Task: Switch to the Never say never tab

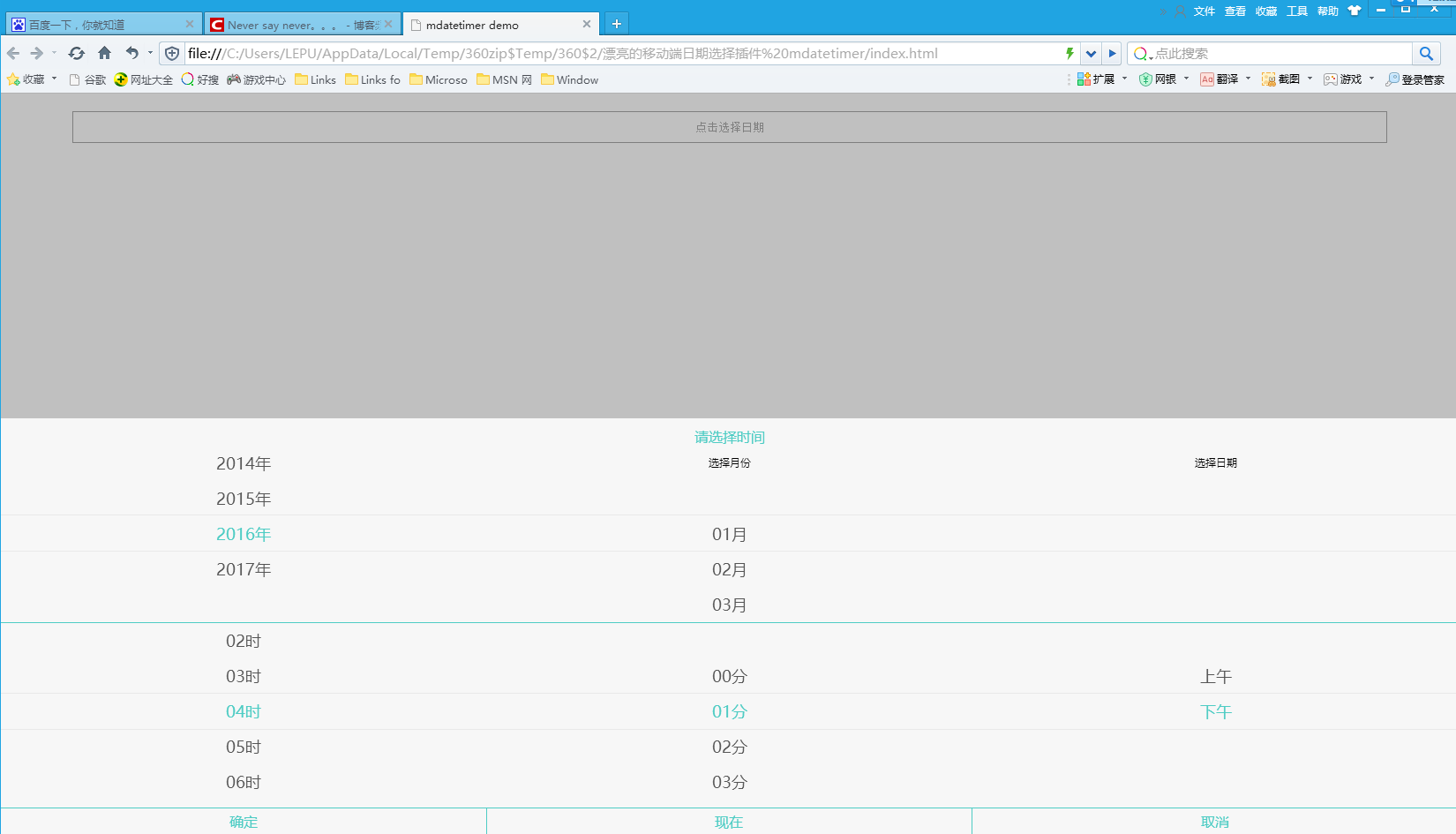Action: tap(302, 24)
